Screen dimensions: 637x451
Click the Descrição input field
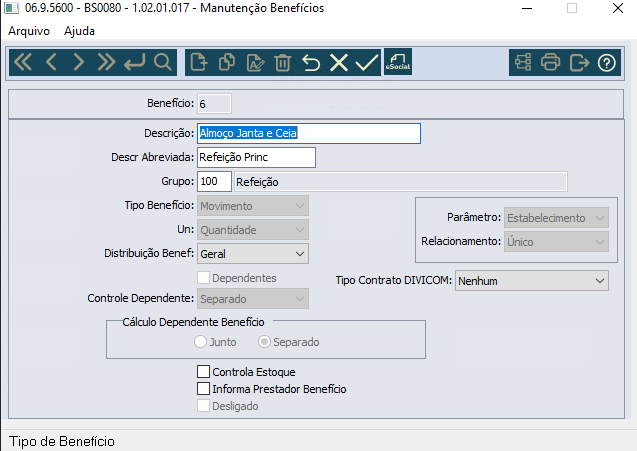pyautogui.click(x=309, y=133)
